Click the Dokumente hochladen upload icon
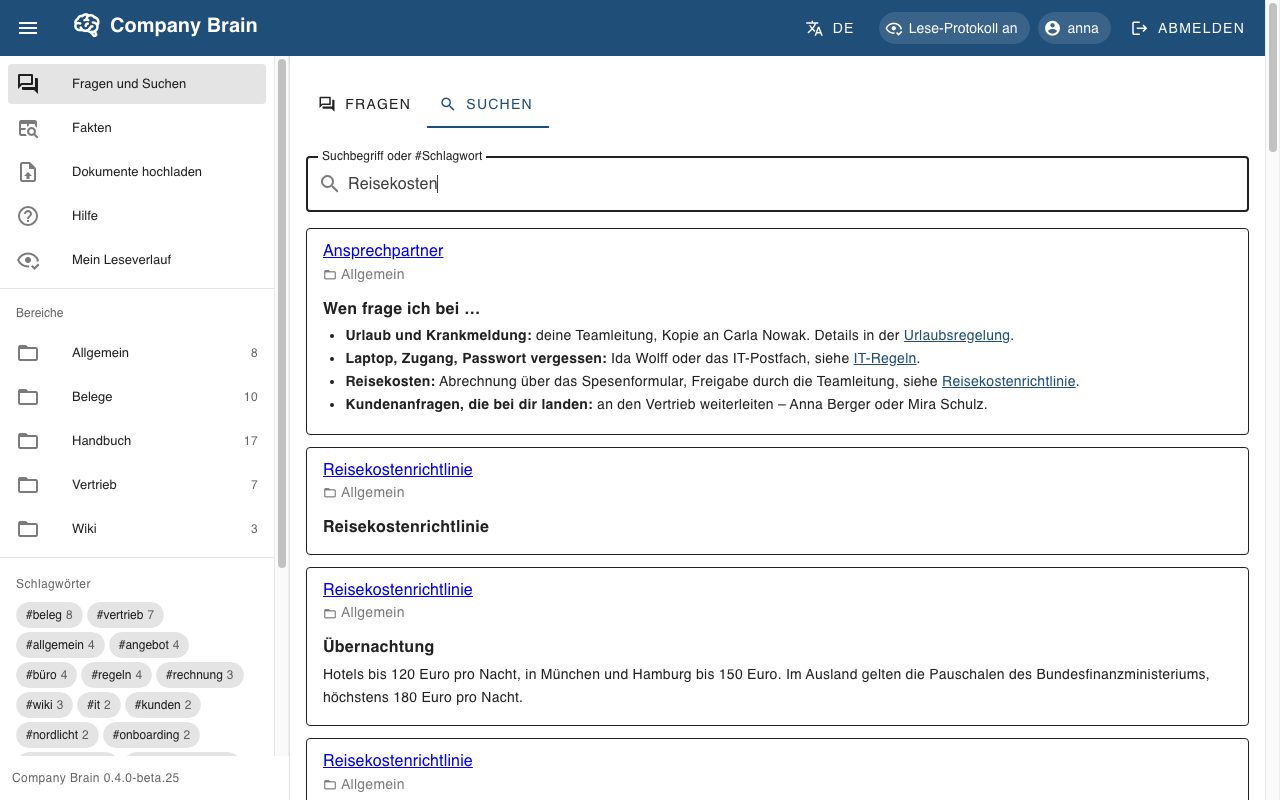The image size is (1280, 800). point(28,172)
